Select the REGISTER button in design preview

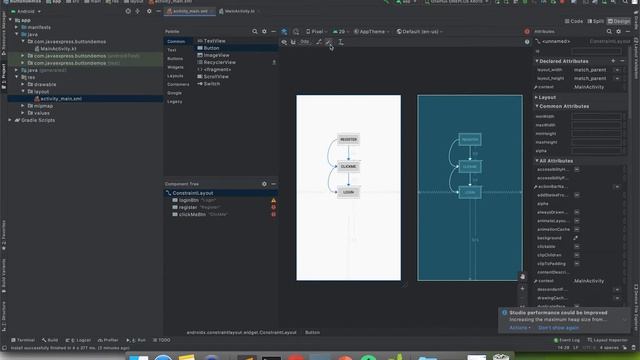(x=348, y=140)
